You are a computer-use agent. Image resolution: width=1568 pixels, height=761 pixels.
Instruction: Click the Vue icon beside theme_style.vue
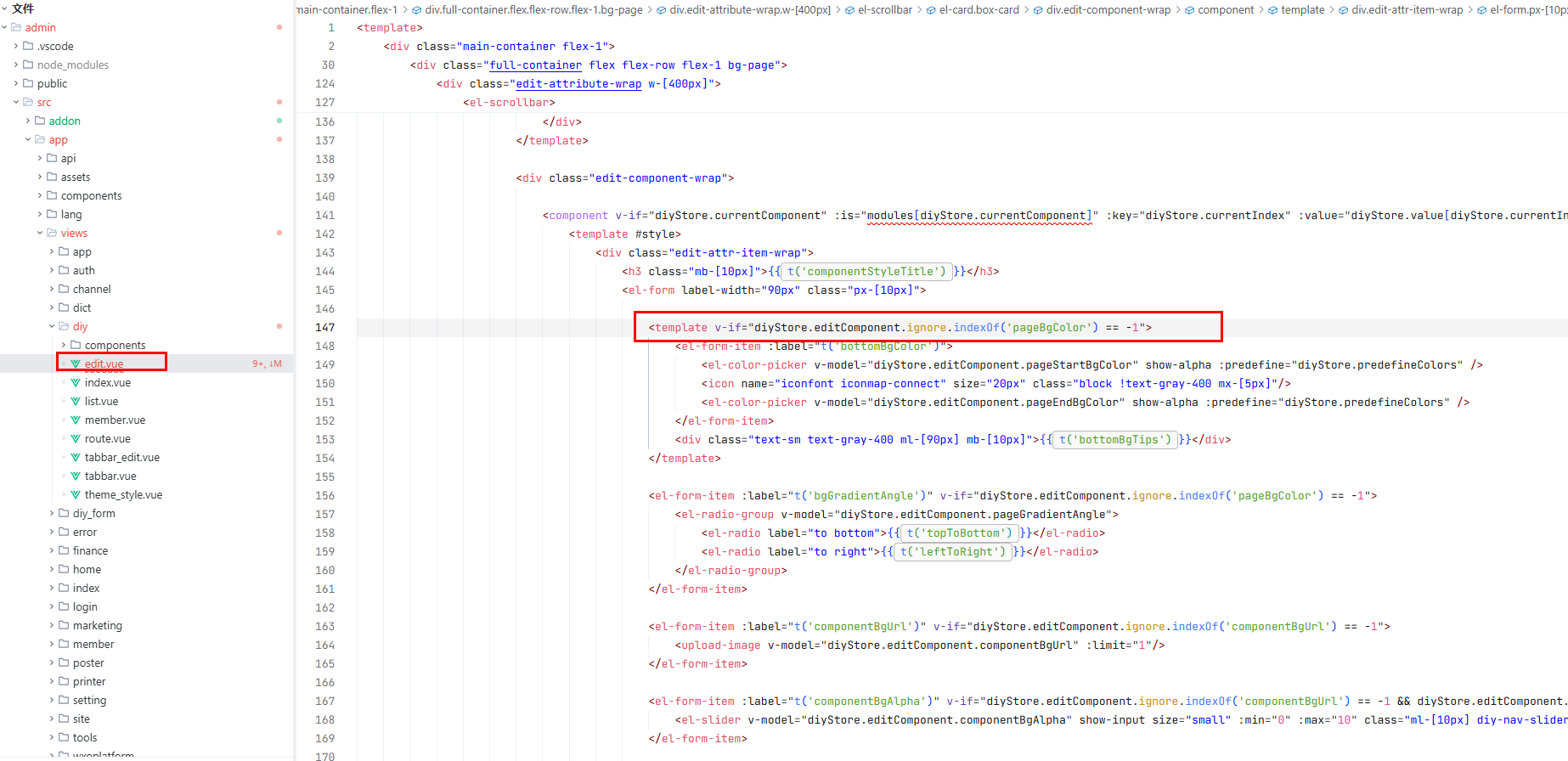click(76, 495)
